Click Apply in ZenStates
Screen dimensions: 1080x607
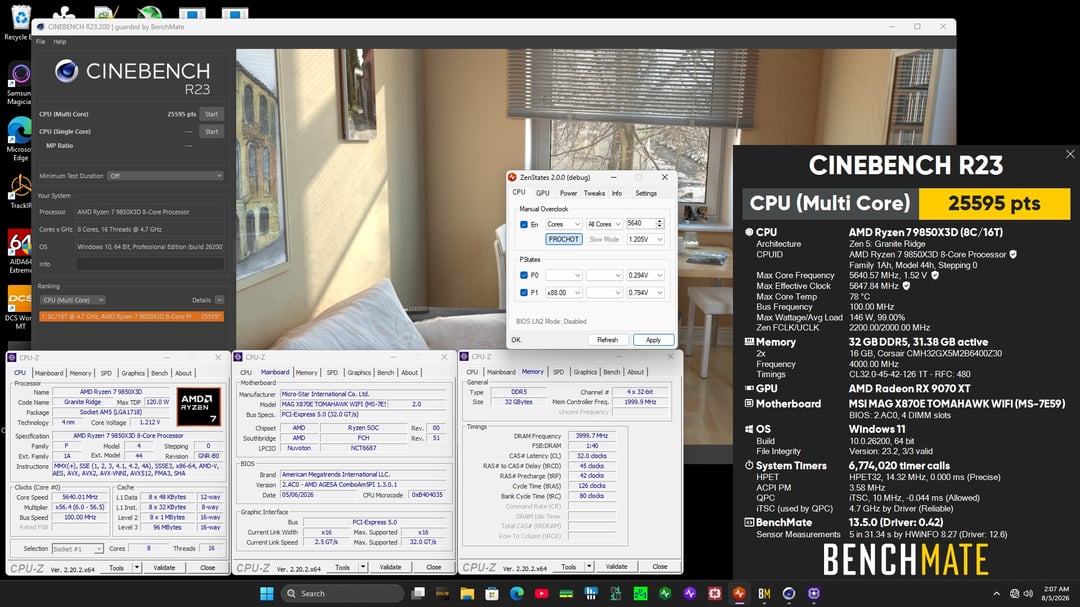653,340
